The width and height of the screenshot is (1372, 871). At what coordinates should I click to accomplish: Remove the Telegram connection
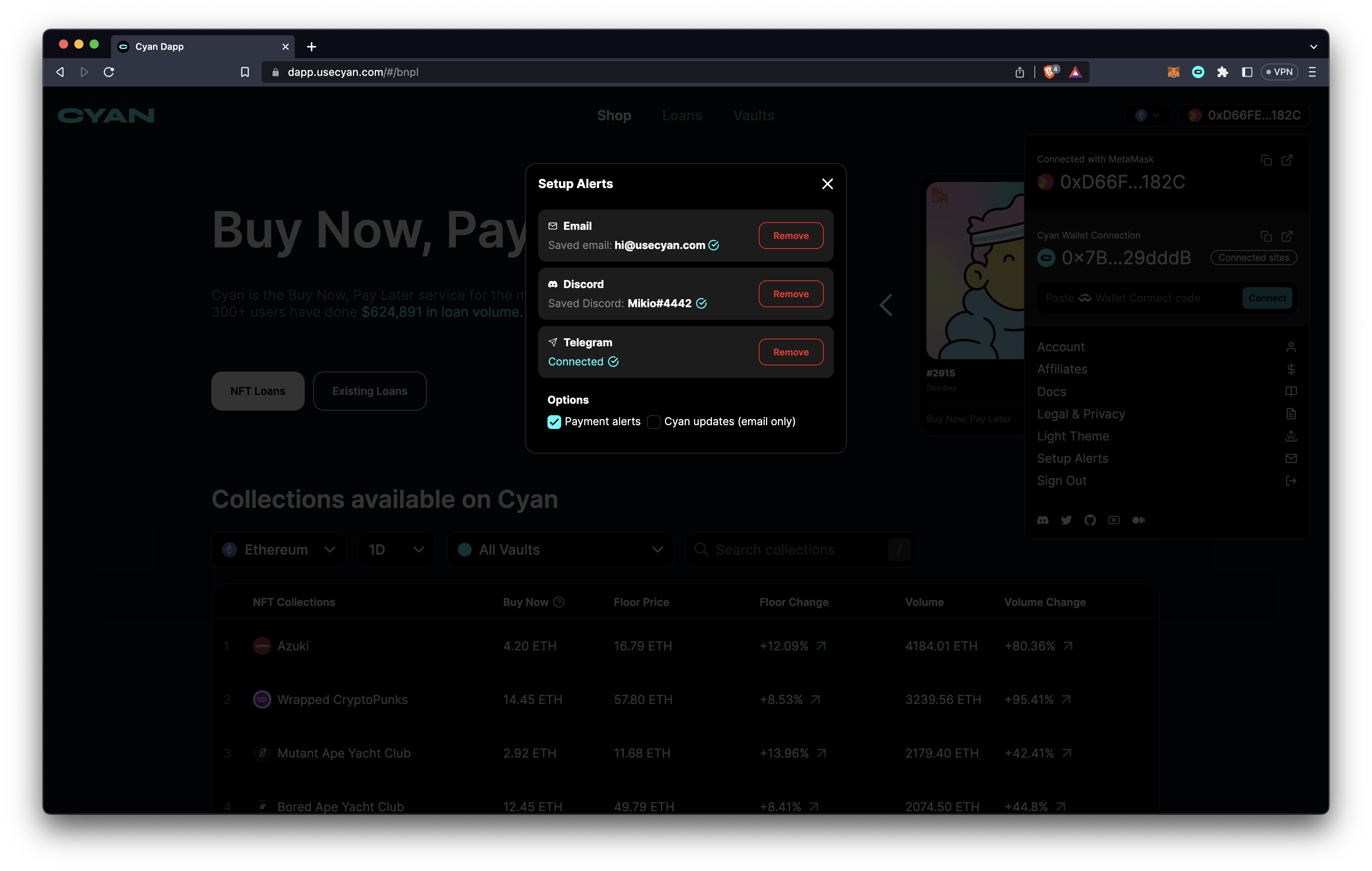[790, 352]
